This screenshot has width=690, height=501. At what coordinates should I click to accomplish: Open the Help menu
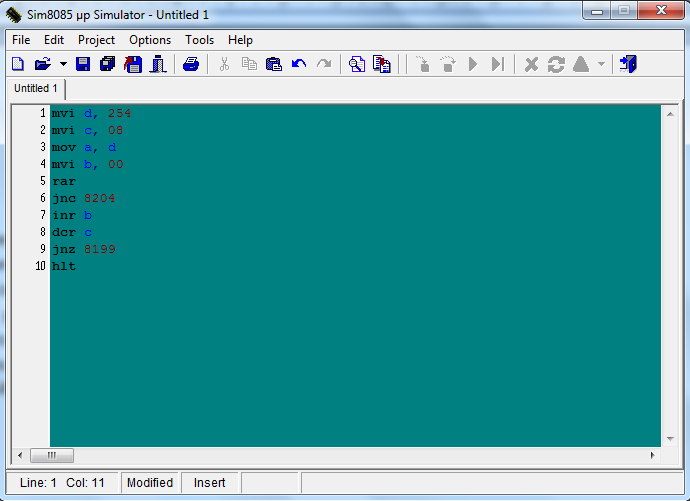[x=240, y=40]
